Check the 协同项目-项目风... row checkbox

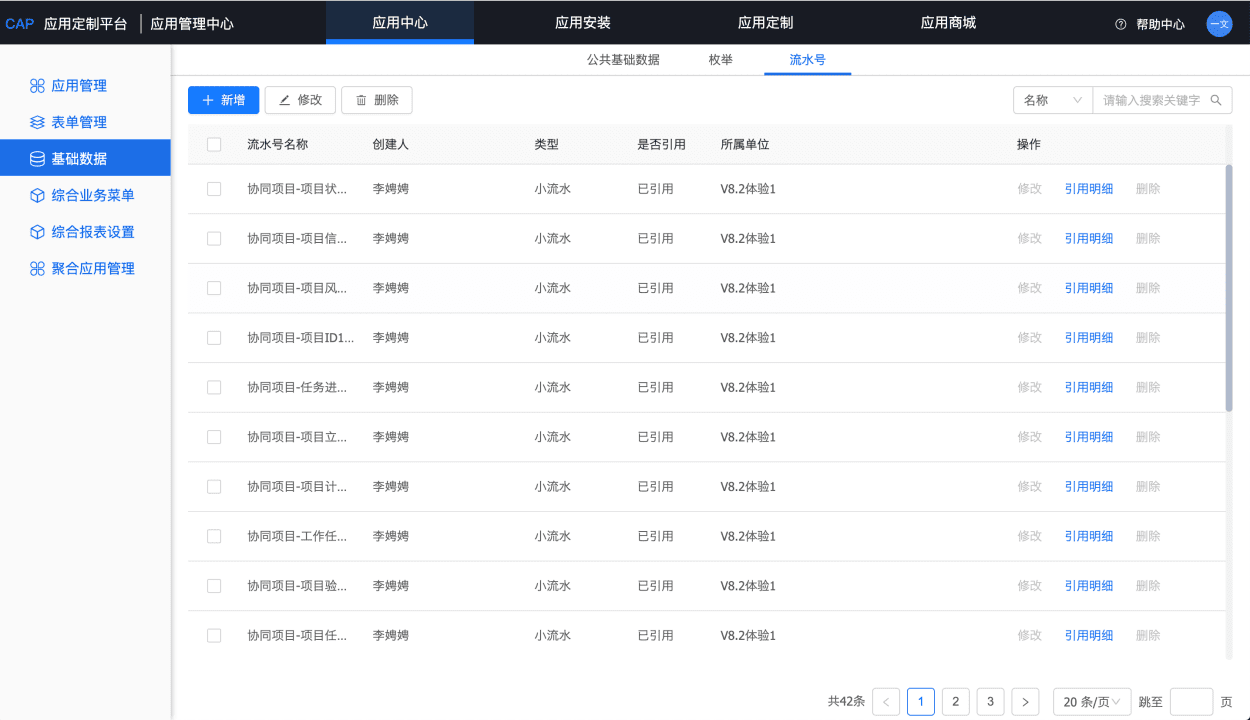pos(214,288)
